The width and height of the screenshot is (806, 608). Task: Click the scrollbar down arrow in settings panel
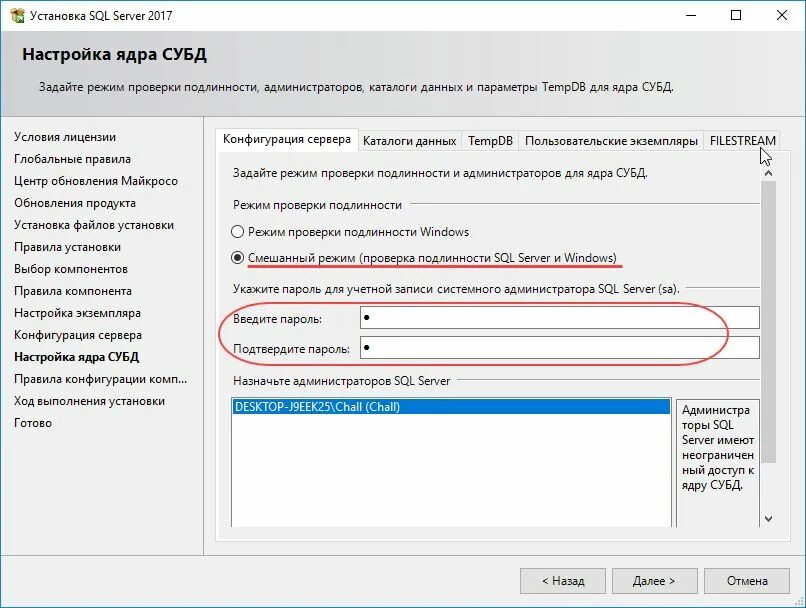(768, 518)
